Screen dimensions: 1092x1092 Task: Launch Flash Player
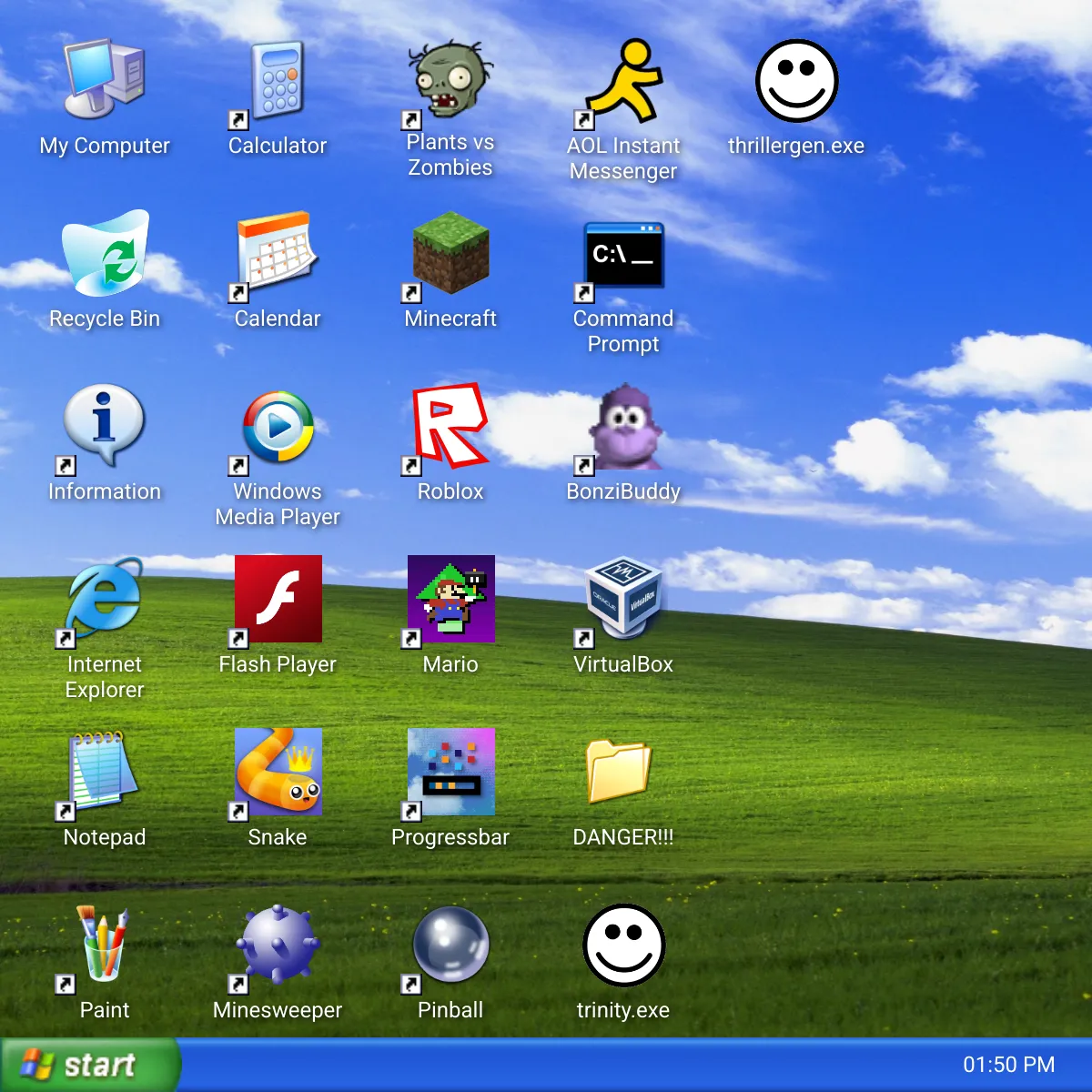coord(278,599)
